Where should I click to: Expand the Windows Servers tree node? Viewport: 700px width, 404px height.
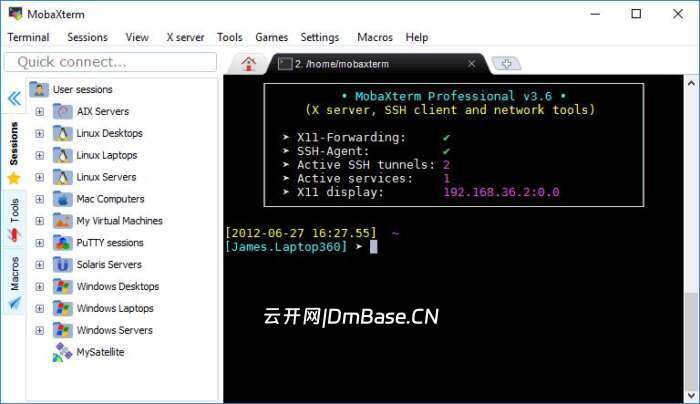(40, 330)
